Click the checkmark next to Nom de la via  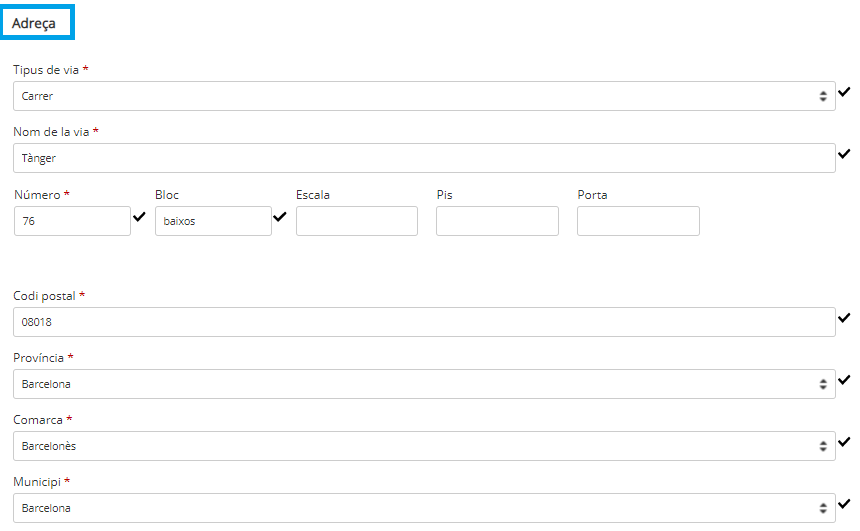(x=844, y=154)
